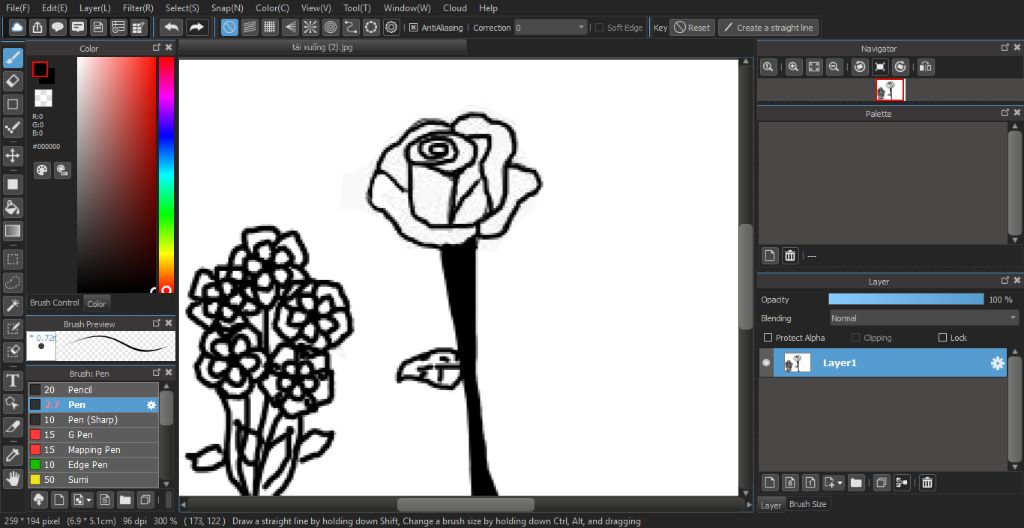The image size is (1024, 528).
Task: Delete palette color with trash icon
Action: point(790,256)
